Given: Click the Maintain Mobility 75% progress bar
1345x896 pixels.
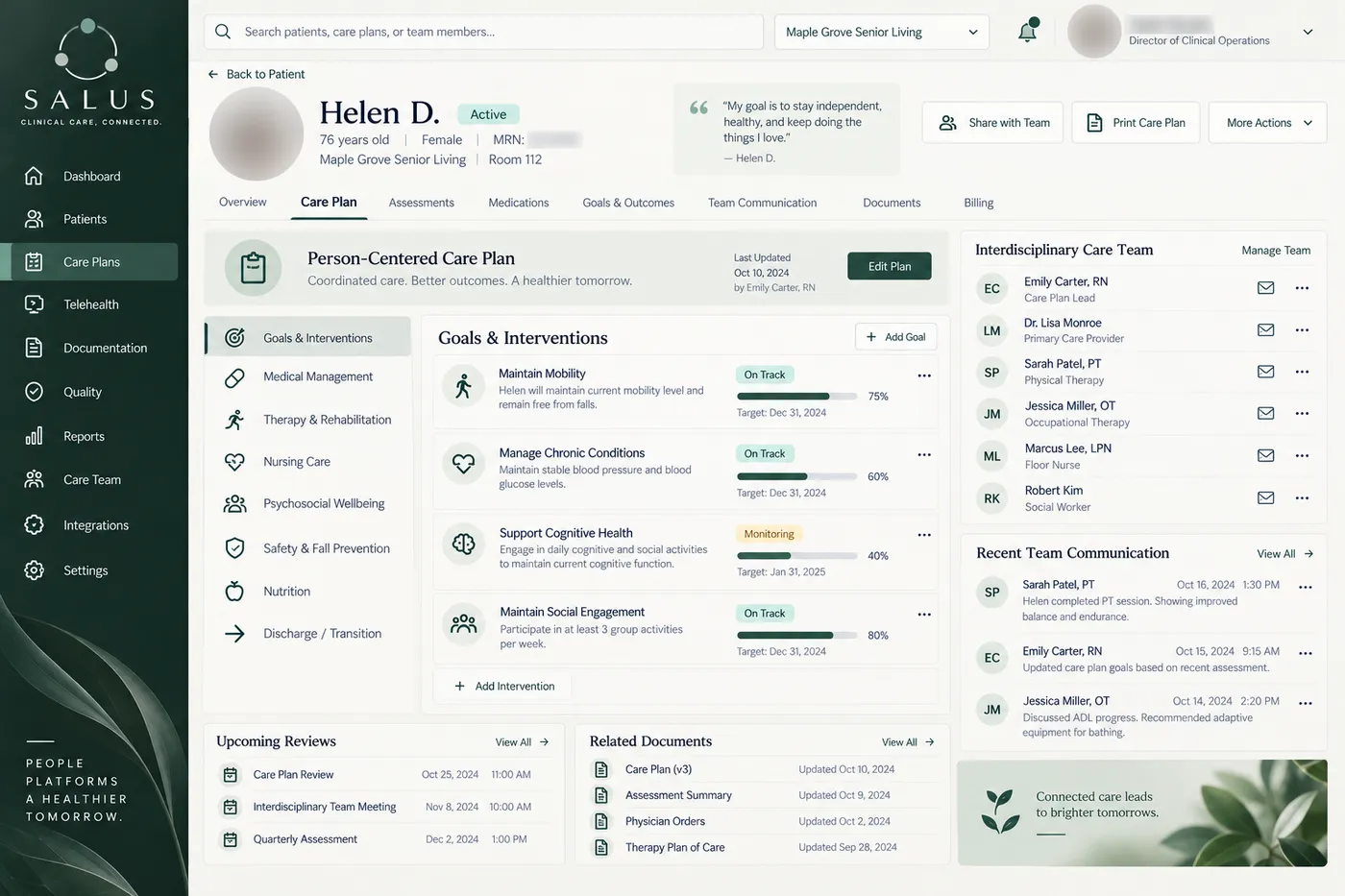Looking at the screenshot, I should coord(797,397).
